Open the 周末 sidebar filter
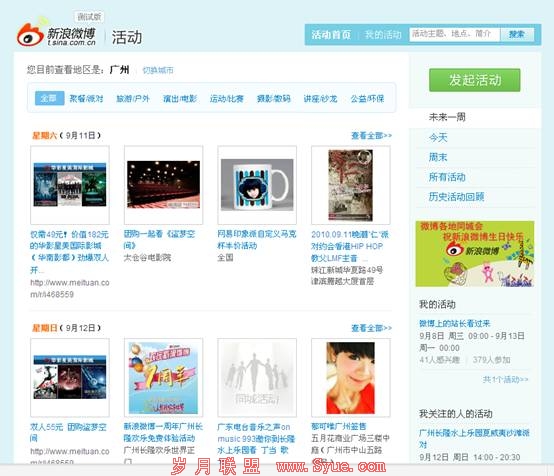 438,157
